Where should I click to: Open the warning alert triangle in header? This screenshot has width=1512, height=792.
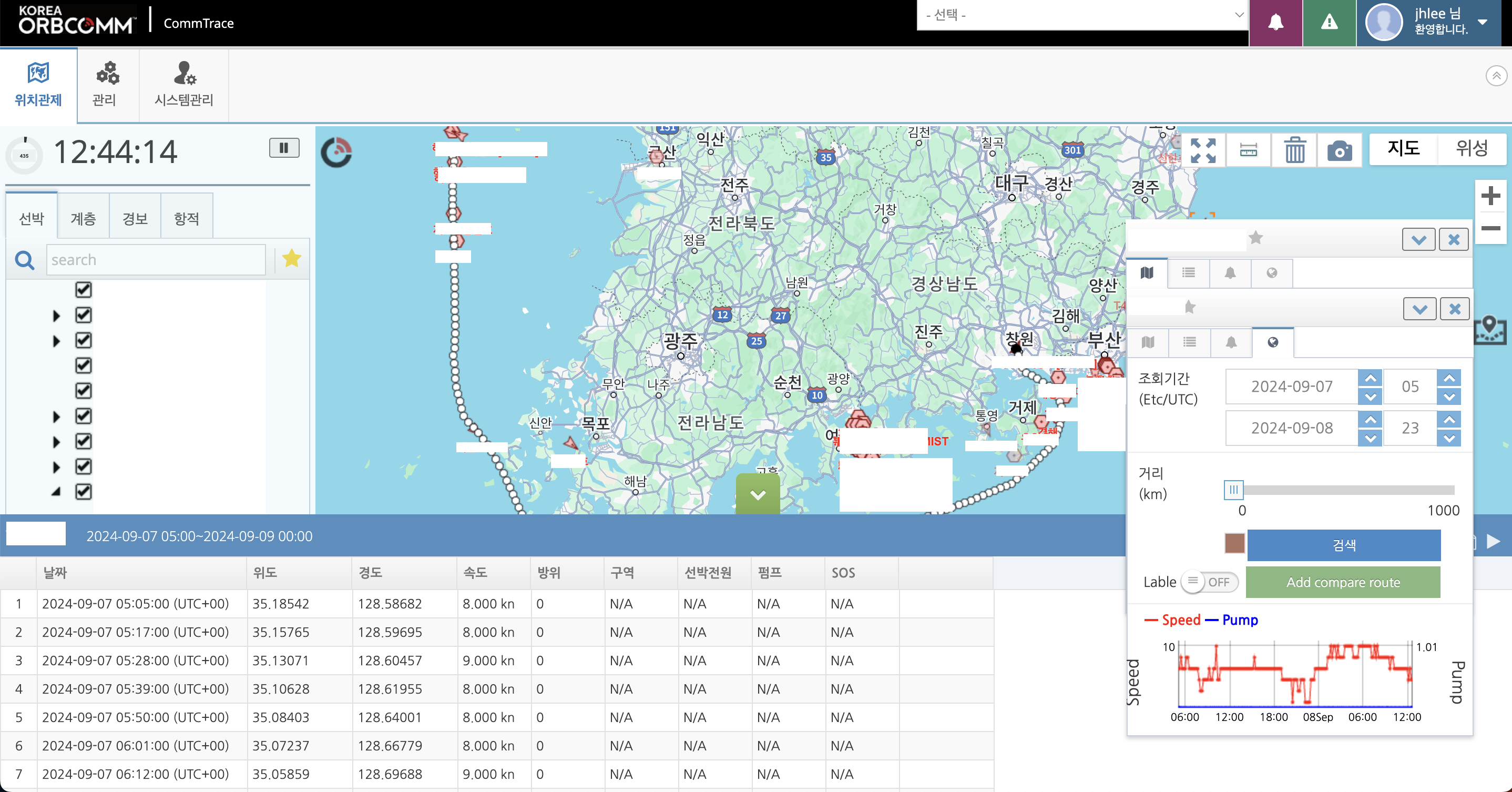point(1329,23)
